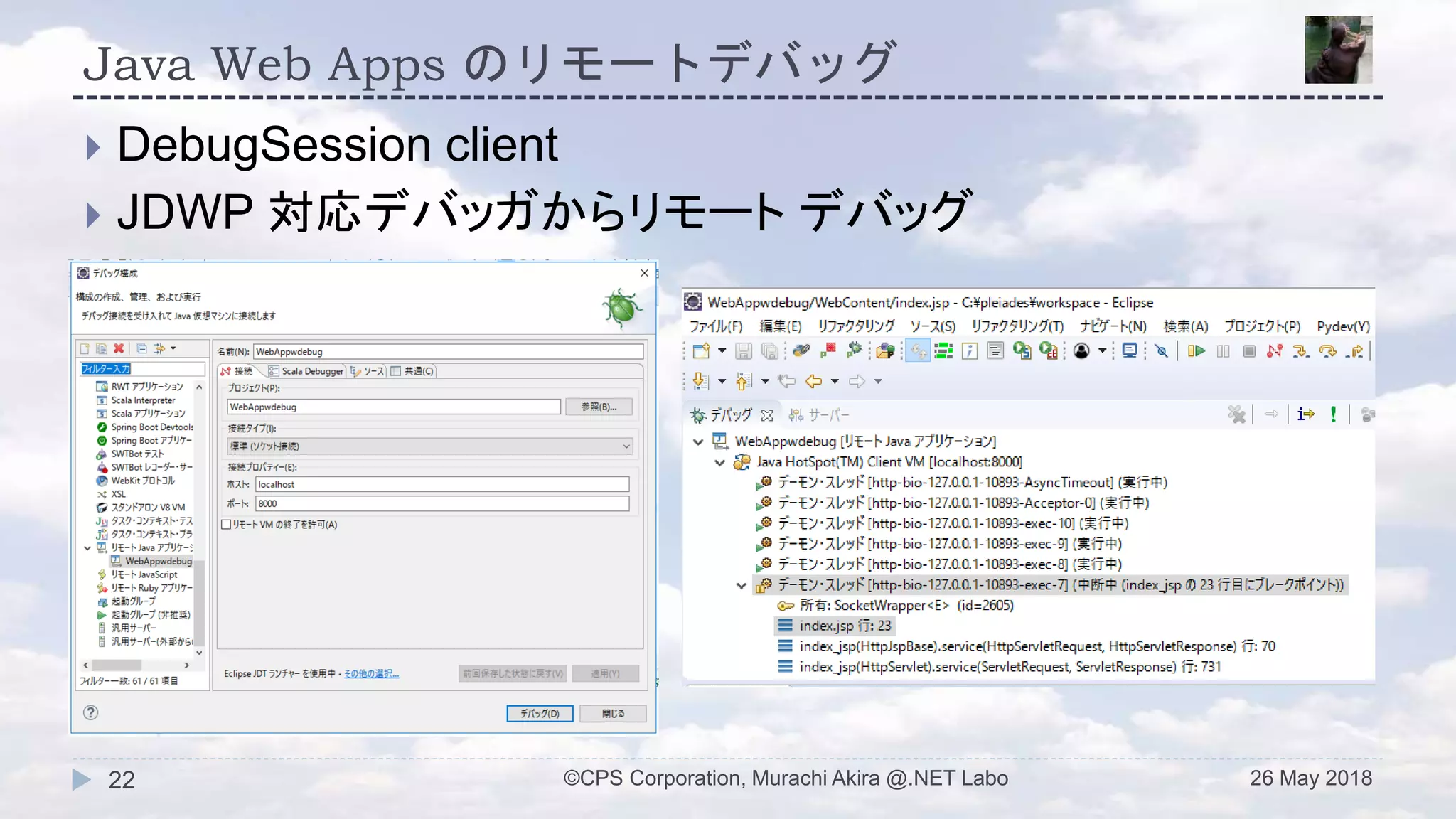Click the previous annotation up-arrow icon
This screenshot has width=1456, height=819.
point(744,381)
